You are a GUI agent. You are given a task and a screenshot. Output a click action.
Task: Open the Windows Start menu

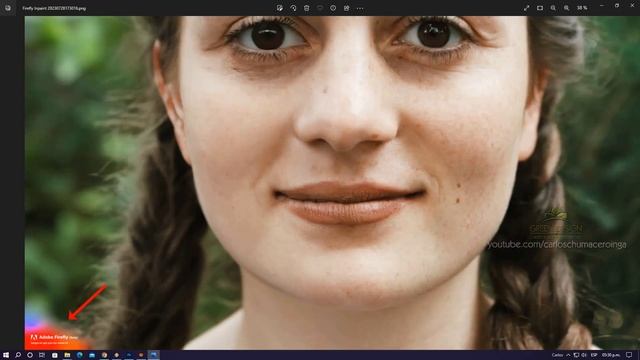(x=6, y=355)
